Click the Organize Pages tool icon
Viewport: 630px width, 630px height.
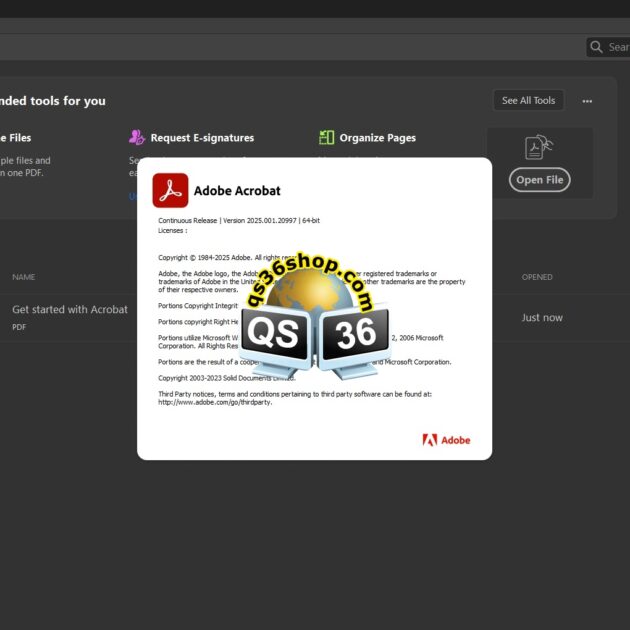(326, 138)
